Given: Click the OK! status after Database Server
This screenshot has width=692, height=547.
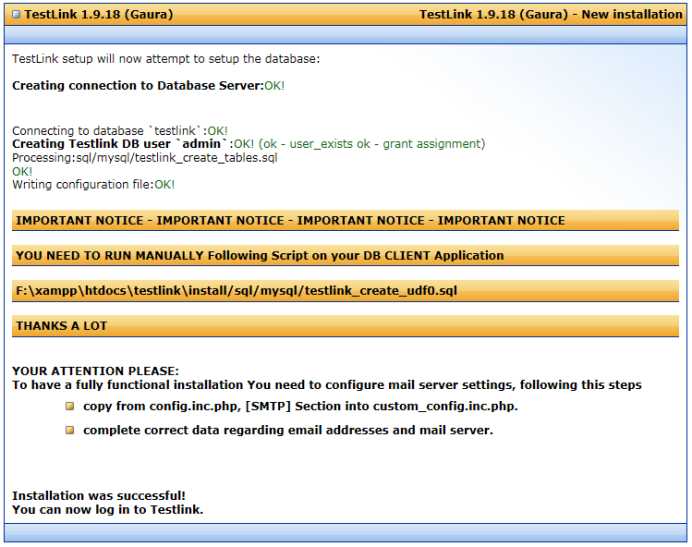Looking at the screenshot, I should click(275, 86).
